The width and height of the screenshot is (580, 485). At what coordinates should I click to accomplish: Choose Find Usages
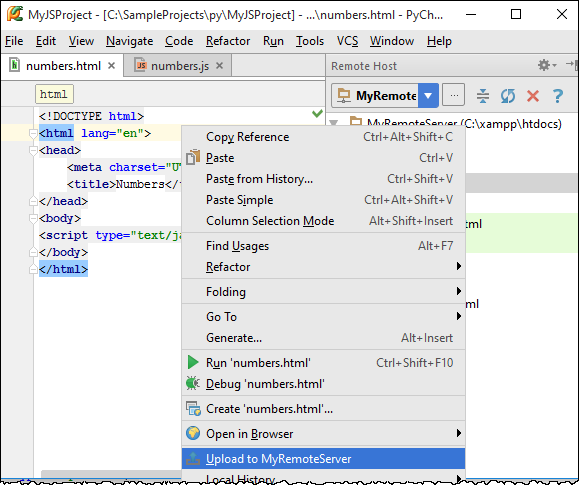[x=323, y=246]
